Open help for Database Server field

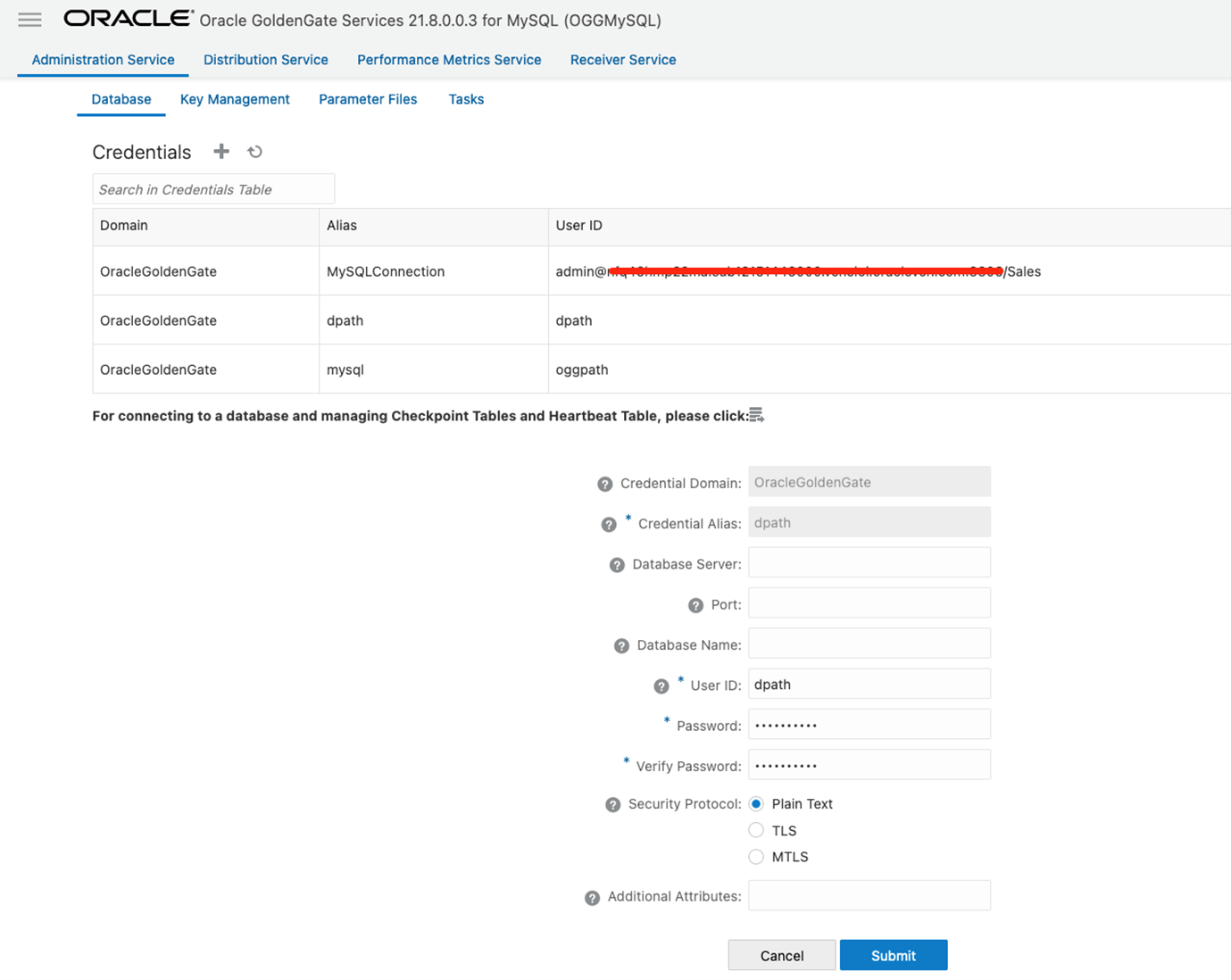617,564
